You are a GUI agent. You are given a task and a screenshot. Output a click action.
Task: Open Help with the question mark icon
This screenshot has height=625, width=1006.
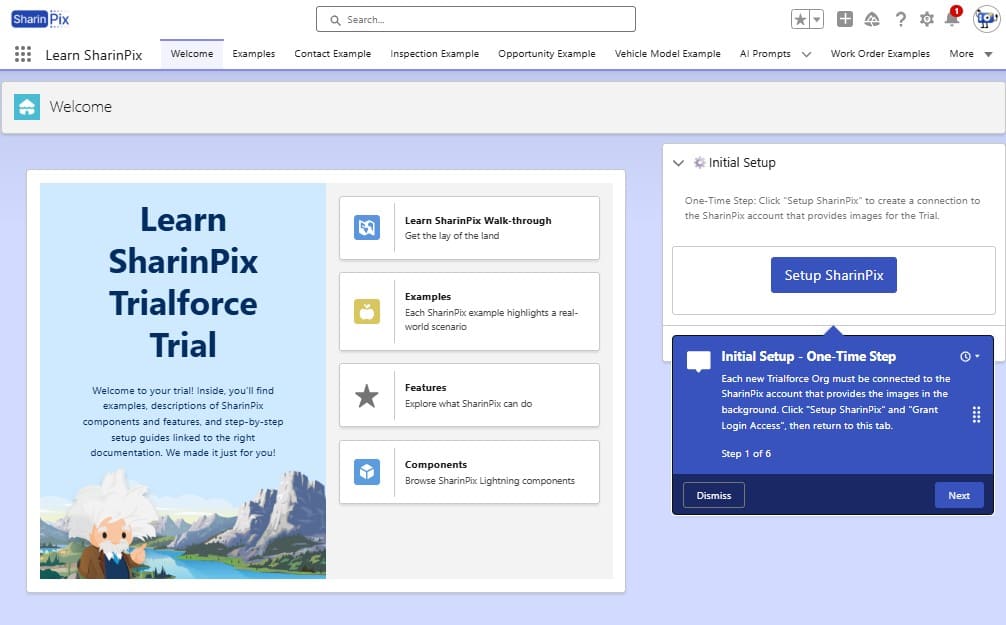[901, 17]
